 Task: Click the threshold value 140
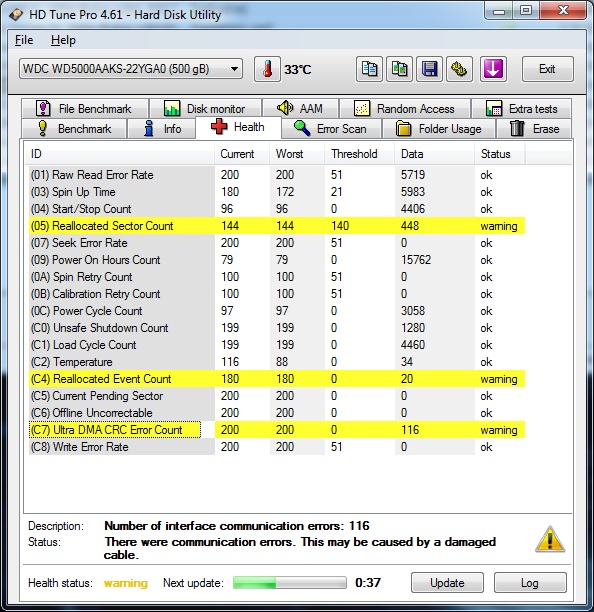[x=340, y=226]
